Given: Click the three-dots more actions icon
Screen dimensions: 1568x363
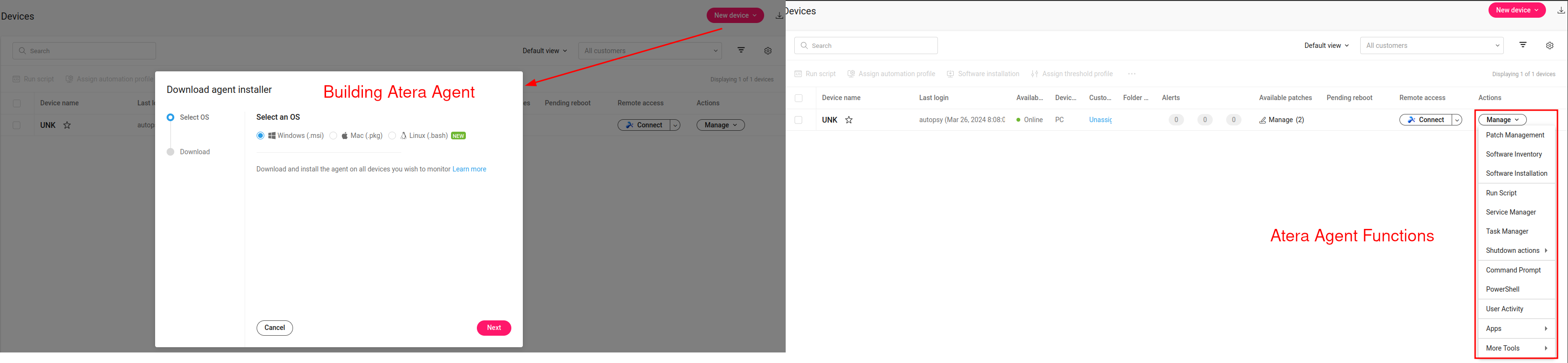Looking at the screenshot, I should click(1131, 74).
